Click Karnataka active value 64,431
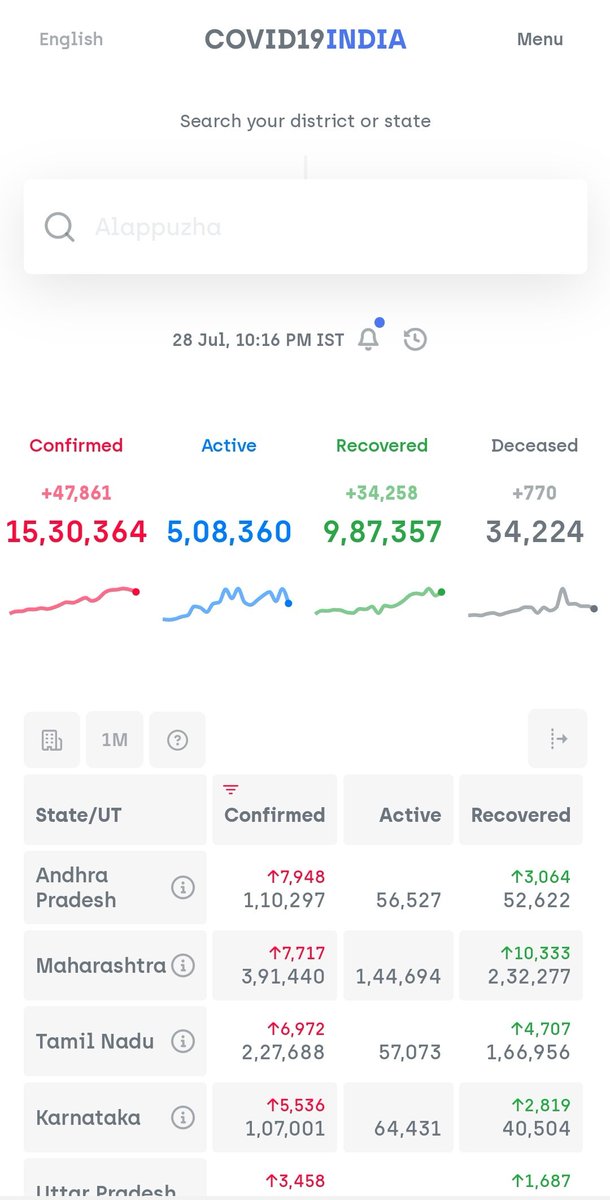Image resolution: width=610 pixels, height=1200 pixels. coord(407,1128)
